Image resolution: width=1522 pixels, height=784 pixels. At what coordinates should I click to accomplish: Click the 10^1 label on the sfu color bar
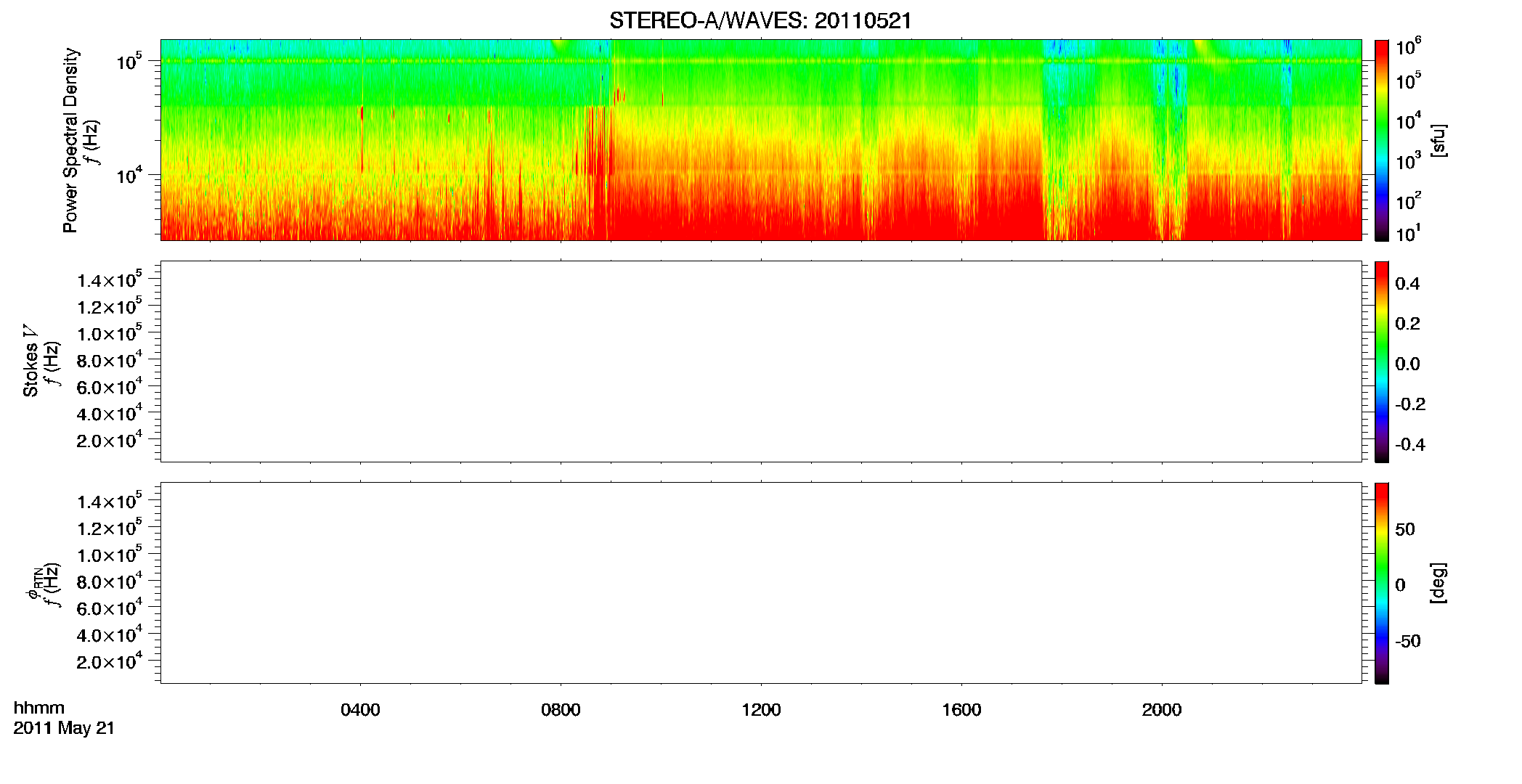[x=1409, y=233]
